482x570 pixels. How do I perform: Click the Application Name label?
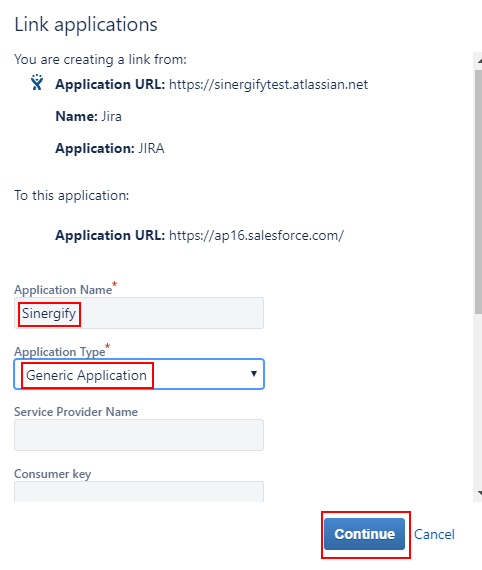click(63, 290)
